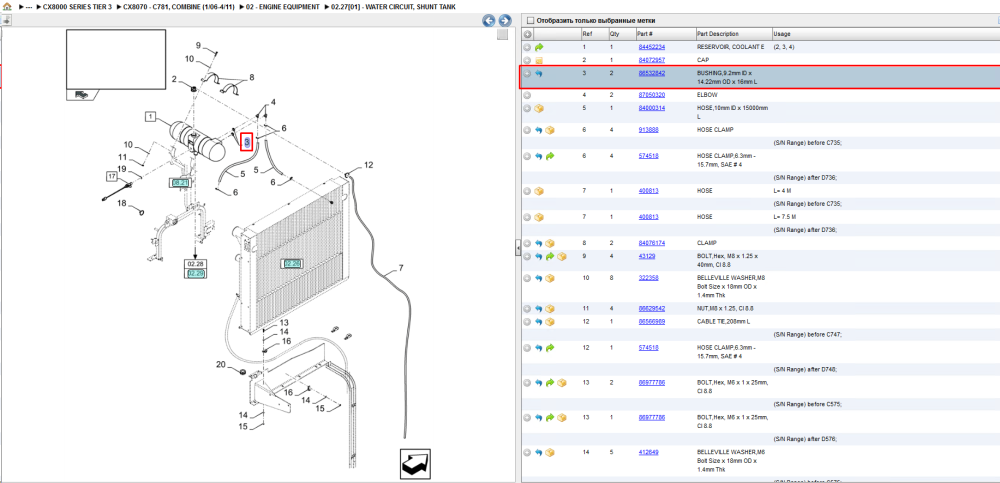The width and height of the screenshot is (1000, 483).
Task: Follow the 08.21 reference link in diagram
Action: pyautogui.click(x=180, y=182)
